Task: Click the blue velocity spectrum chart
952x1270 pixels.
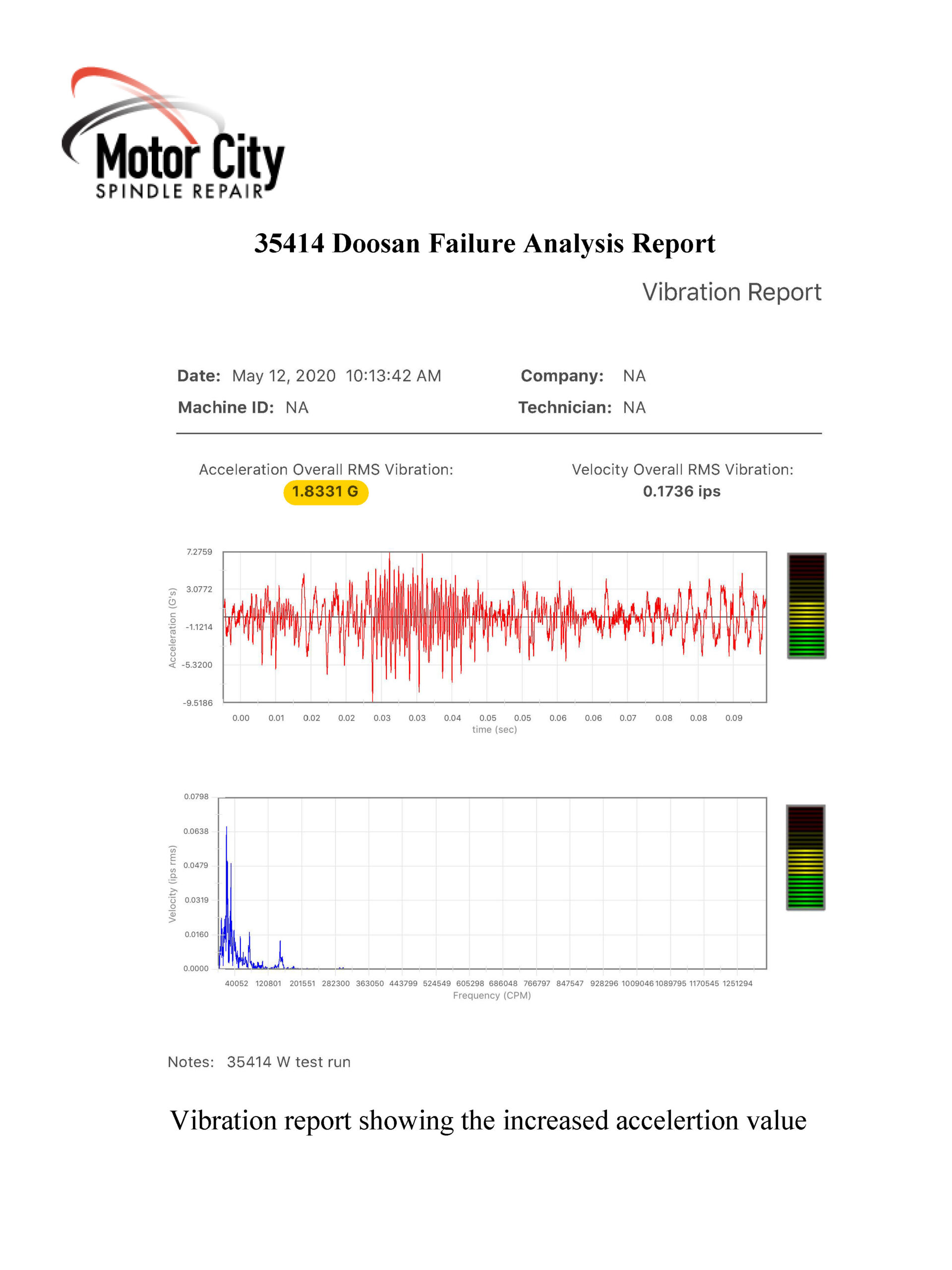Action: pos(492,883)
